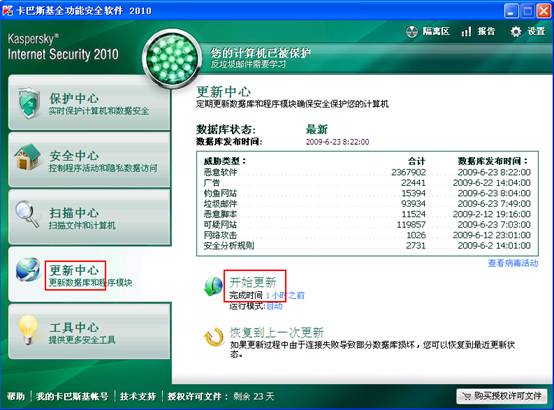Switch to the 扫描中心 tab

click(89, 217)
